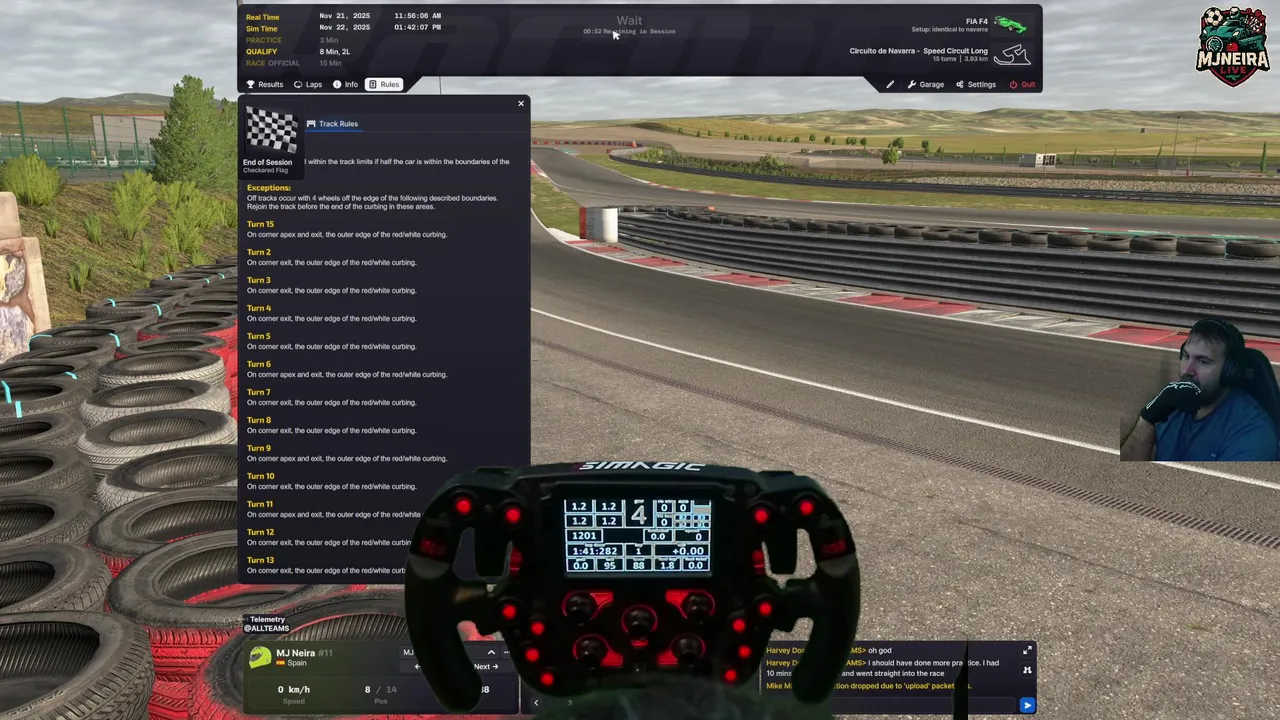
Task: Click the checkered flag image
Action: pos(271,131)
